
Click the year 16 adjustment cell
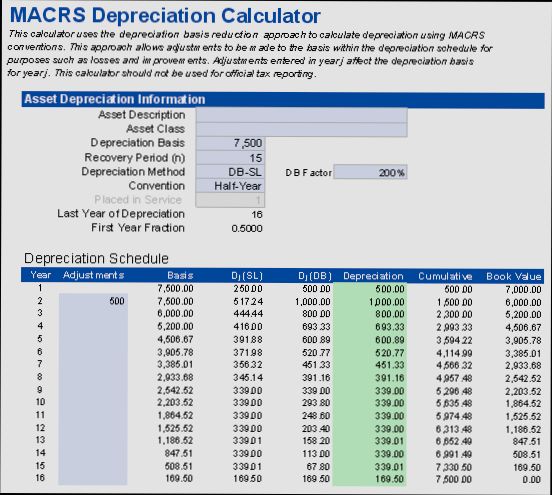(93, 478)
